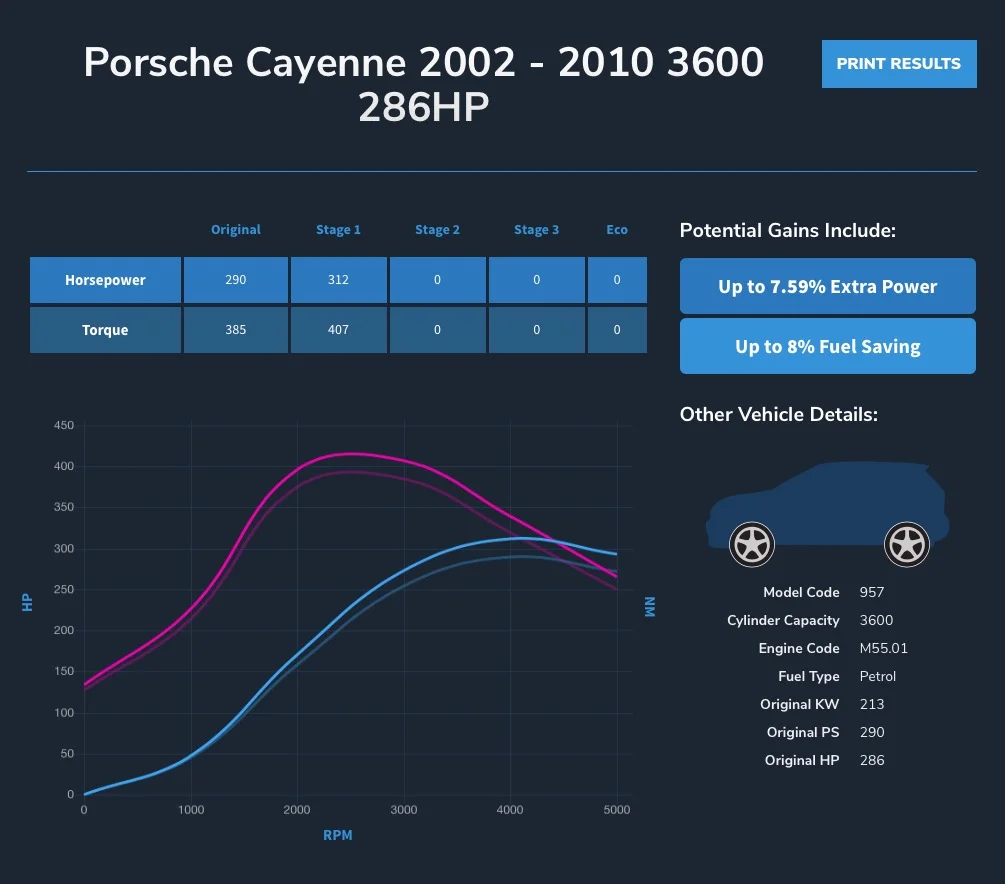Click the Original HP value 286

click(872, 760)
